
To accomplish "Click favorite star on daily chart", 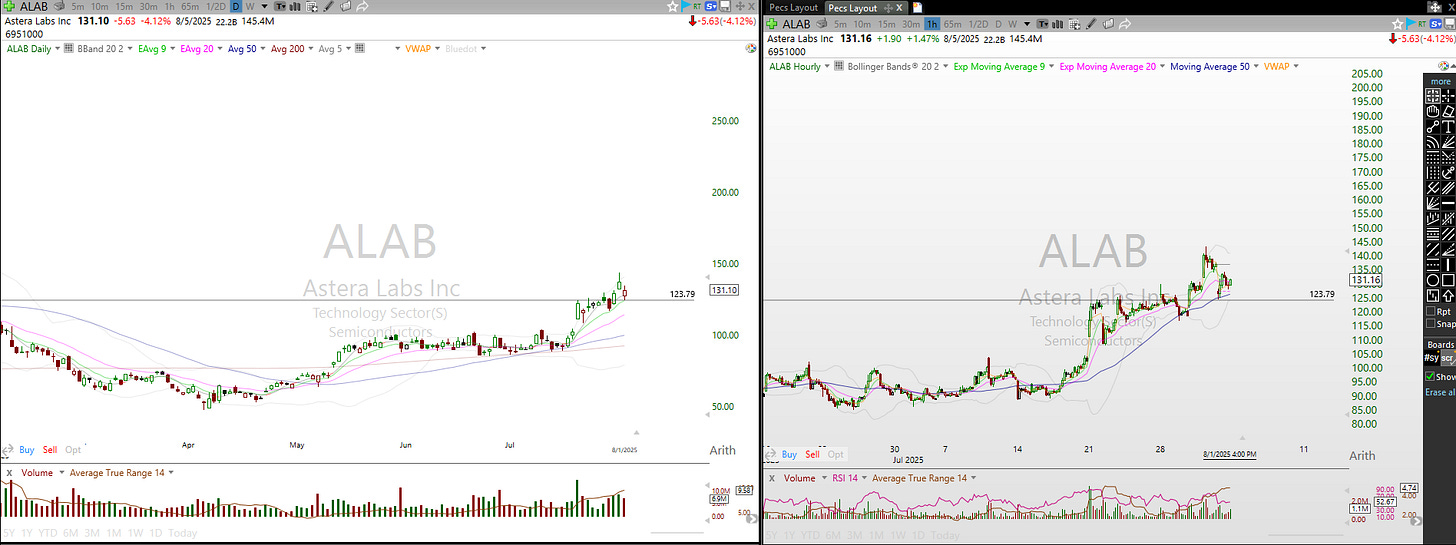I will pyautogui.click(x=672, y=6).
